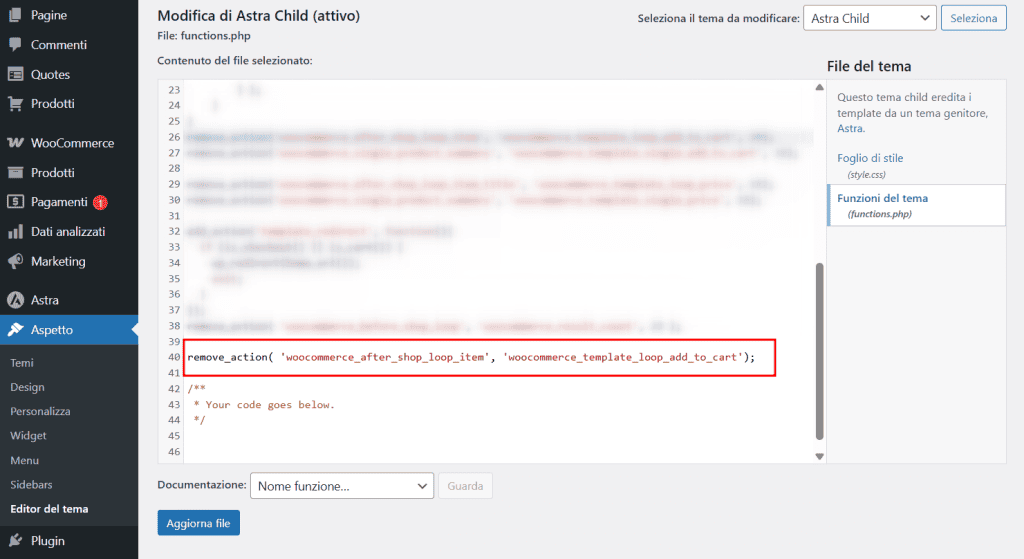Open Editor del tema submenu item

(x=49, y=509)
